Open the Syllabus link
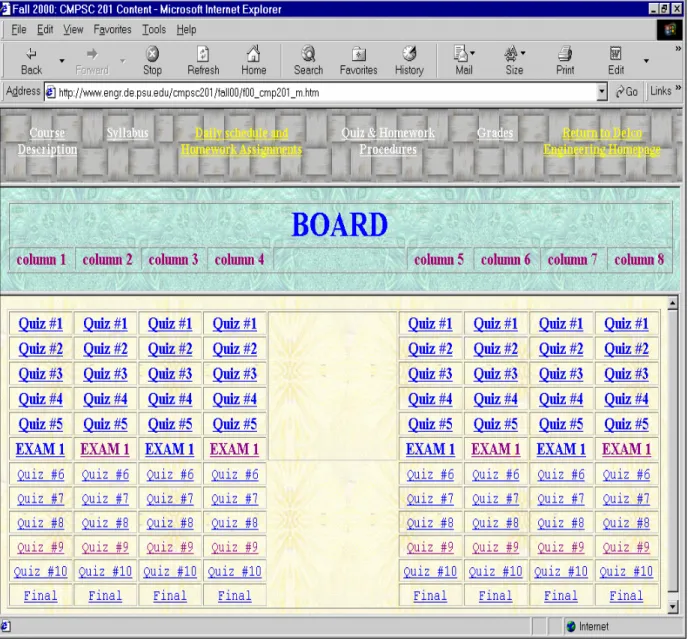The height and width of the screenshot is (639, 688). pyautogui.click(x=127, y=133)
